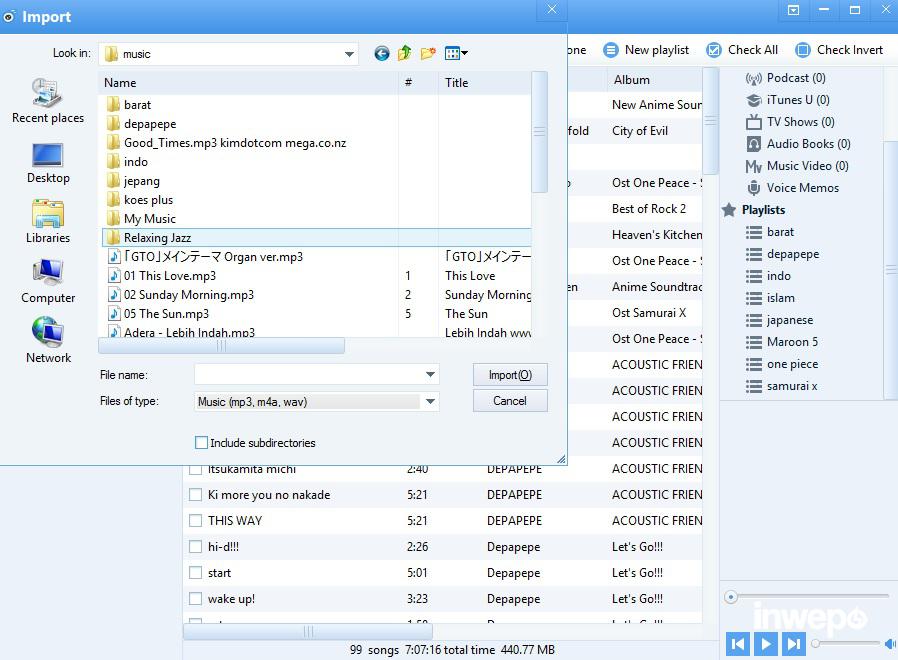Go up one folder level icon

[x=404, y=53]
